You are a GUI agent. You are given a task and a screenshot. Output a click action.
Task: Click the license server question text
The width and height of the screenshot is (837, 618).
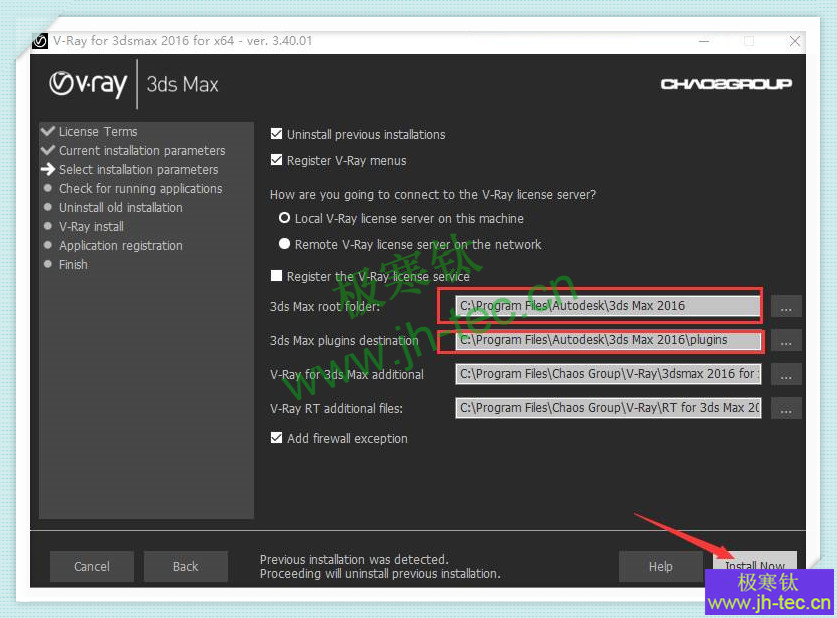(433, 195)
